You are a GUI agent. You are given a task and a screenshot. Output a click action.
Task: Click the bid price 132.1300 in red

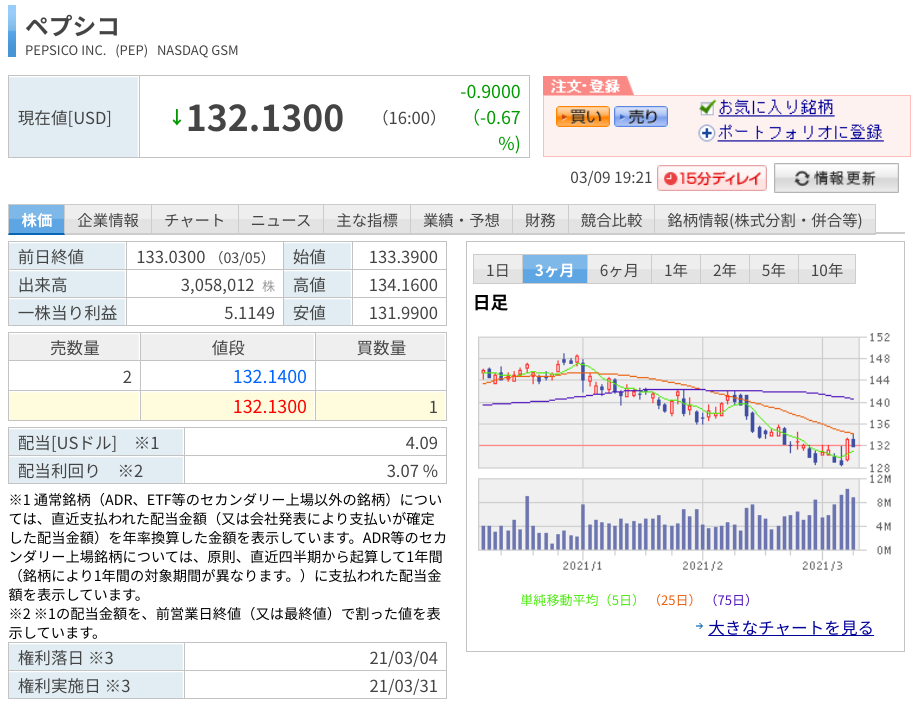click(270, 406)
